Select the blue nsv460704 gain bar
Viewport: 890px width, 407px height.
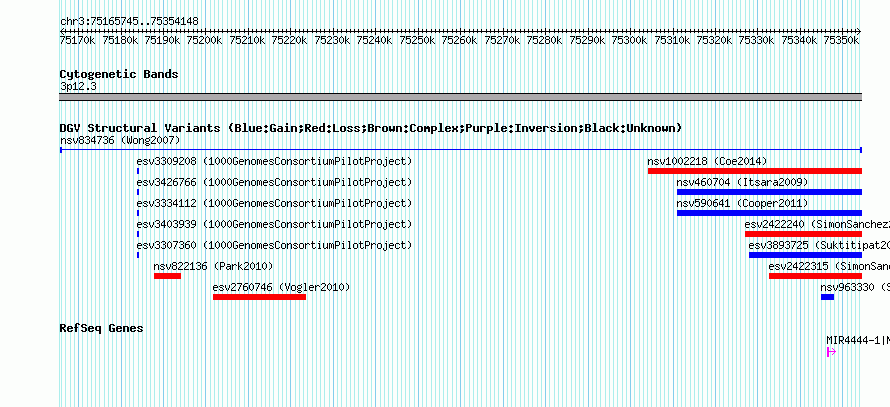pos(769,192)
